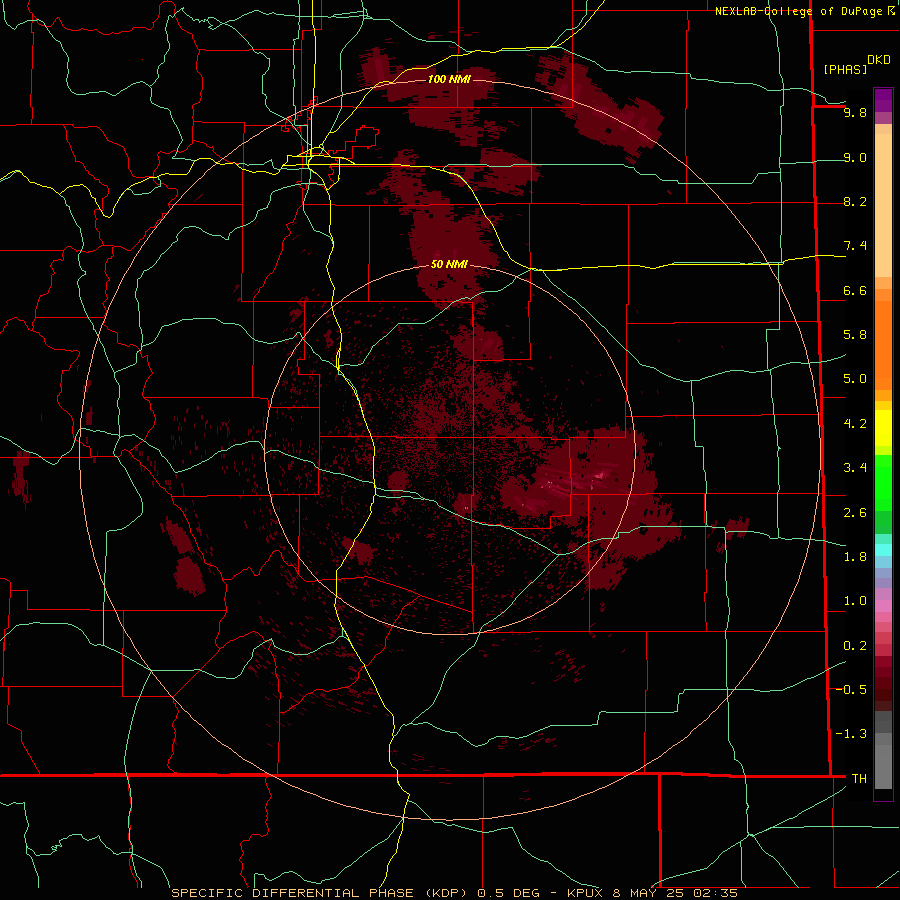Click the 1.0 legend value
This screenshot has height=900, width=900.
(855, 600)
